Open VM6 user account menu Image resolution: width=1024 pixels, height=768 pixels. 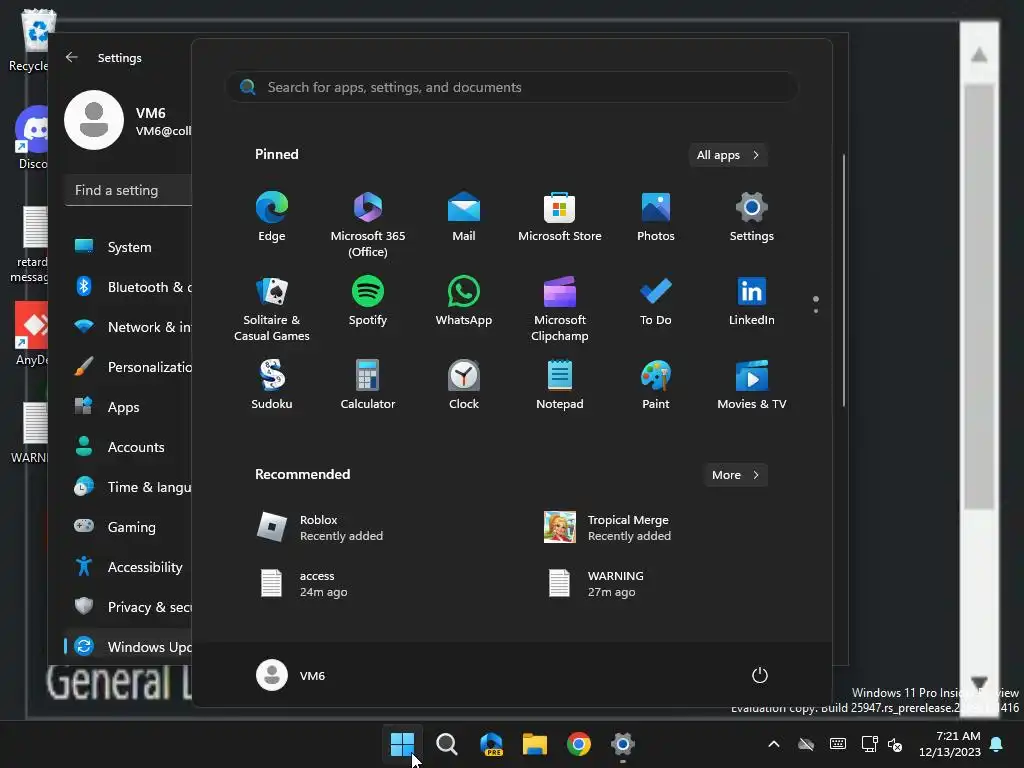[x=291, y=675]
